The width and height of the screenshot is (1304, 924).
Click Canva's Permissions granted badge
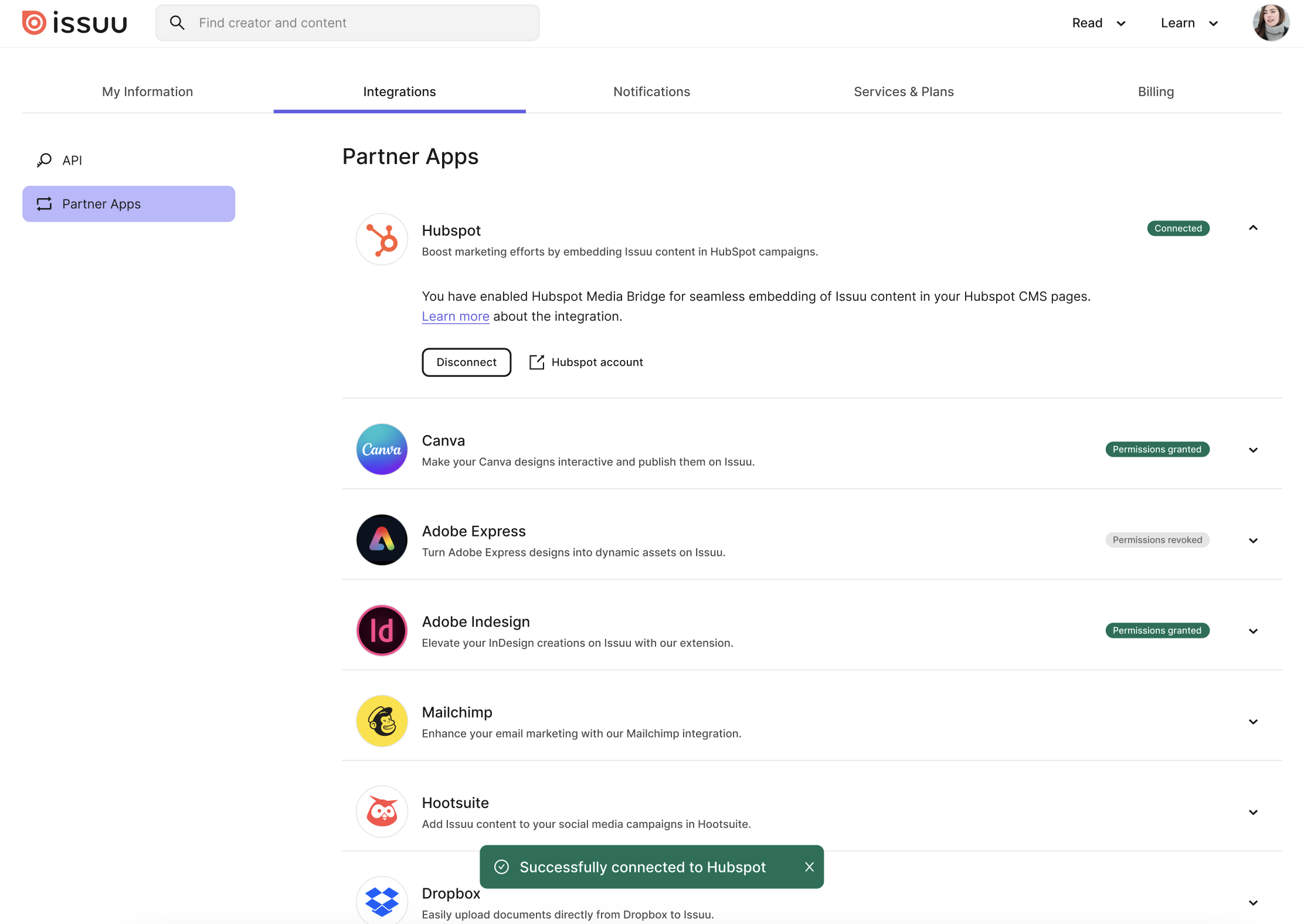[x=1157, y=450]
